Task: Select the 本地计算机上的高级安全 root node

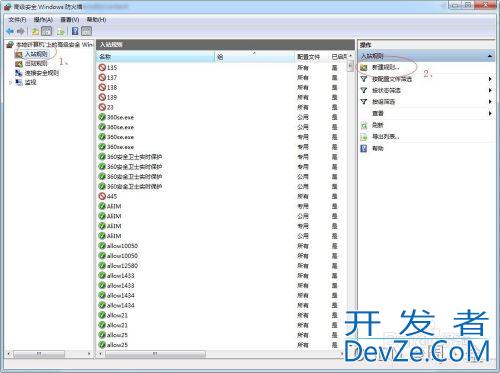Action: click(54, 45)
